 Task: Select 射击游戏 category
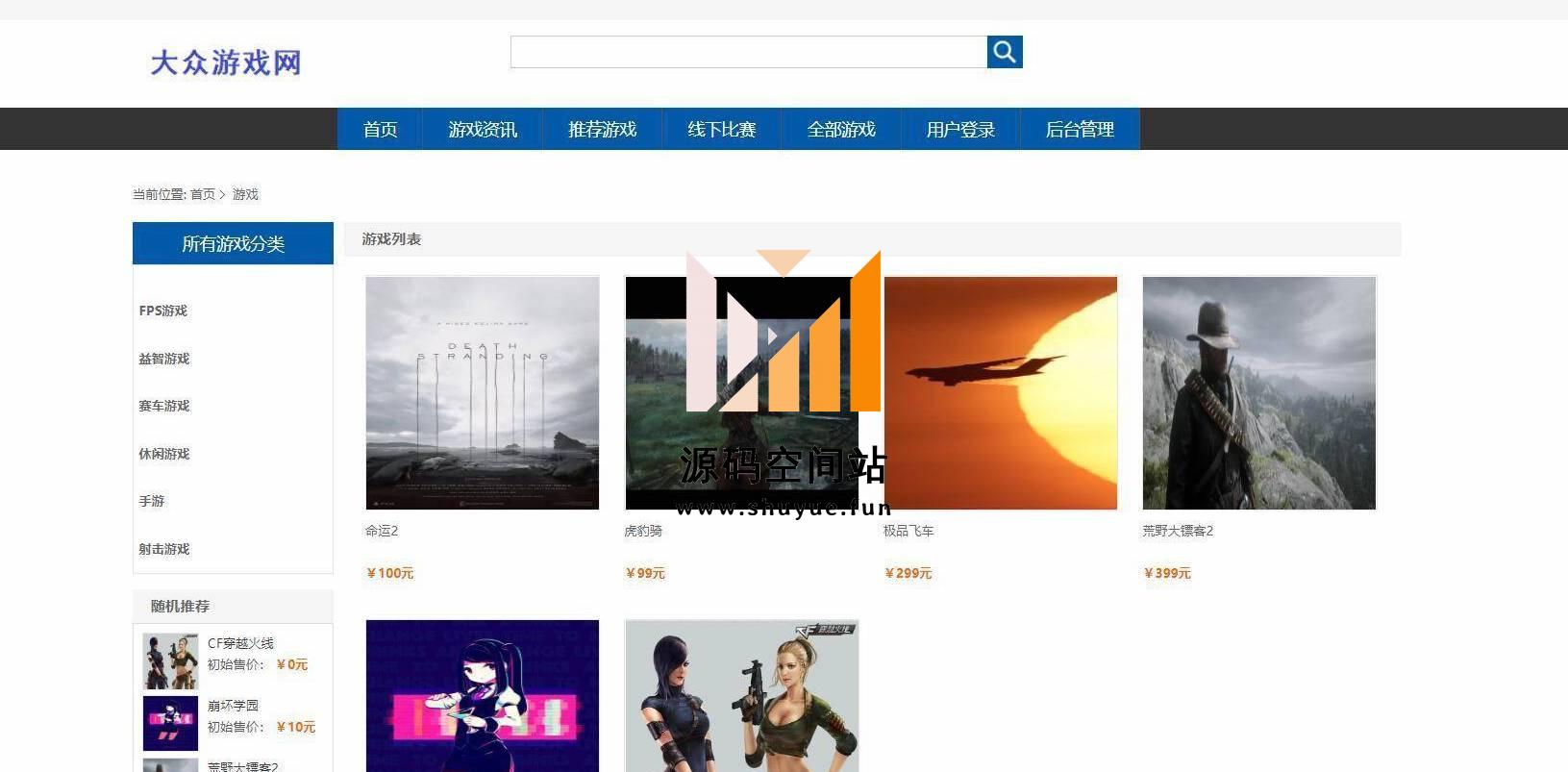[164, 549]
